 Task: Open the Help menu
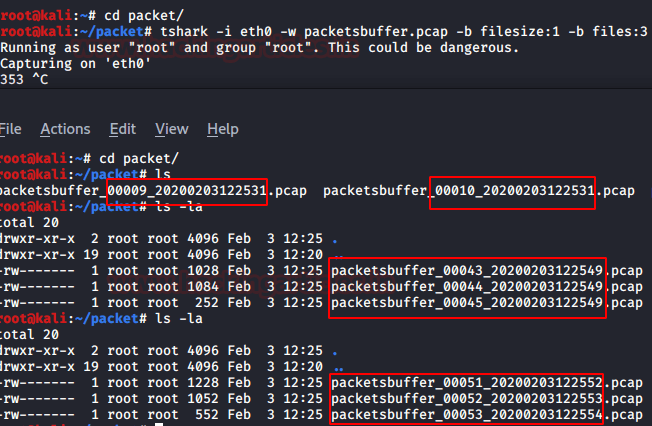[x=222, y=129]
